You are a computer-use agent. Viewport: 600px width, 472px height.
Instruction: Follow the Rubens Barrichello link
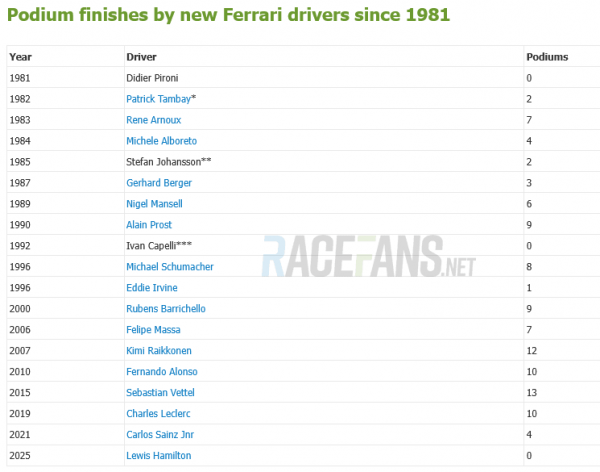168,309
